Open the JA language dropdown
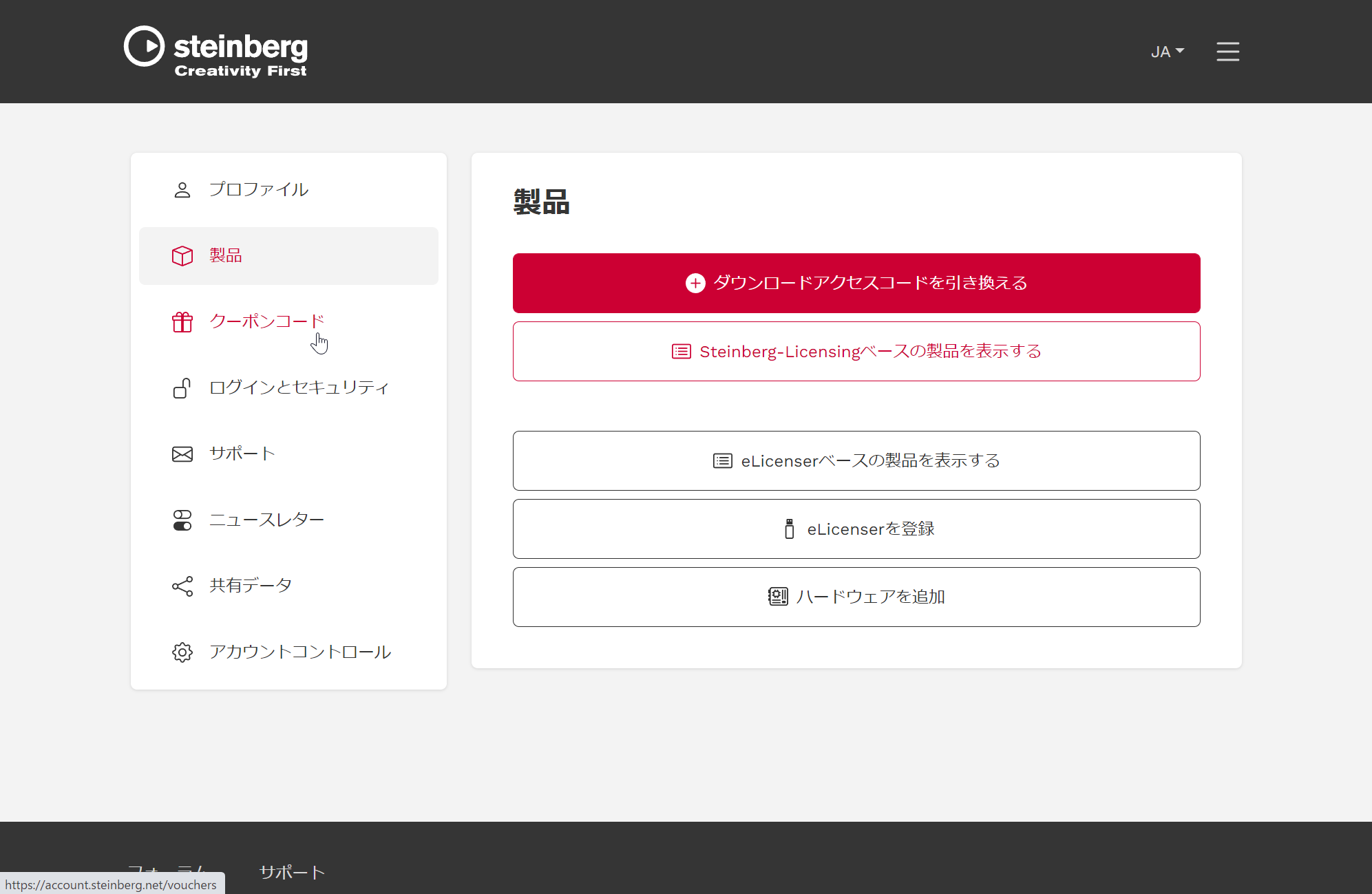Image resolution: width=1372 pixels, height=894 pixels. 1167,52
